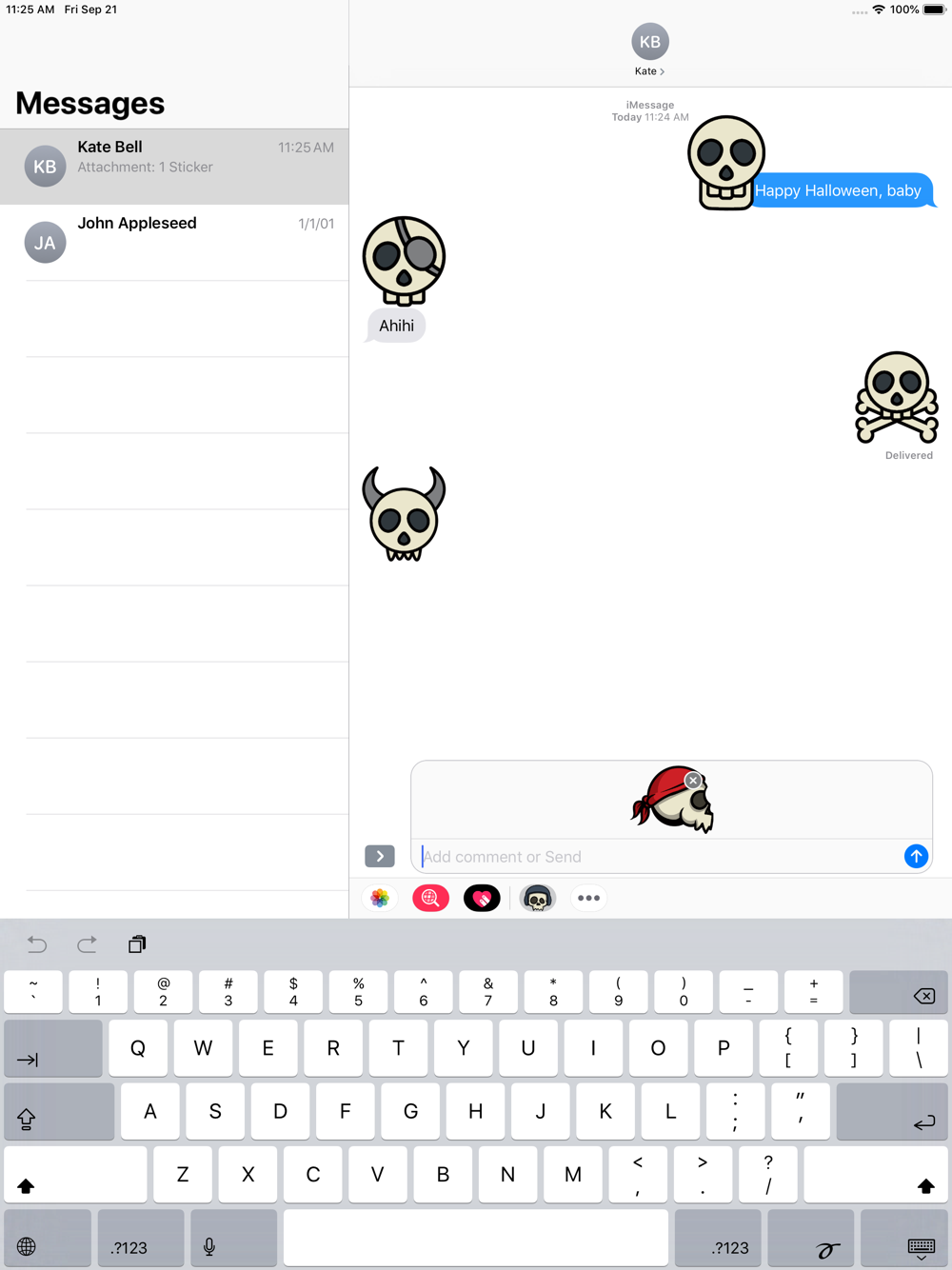Screen dimensions: 952x1270
Task: Tap the KB avatar in conversation header
Action: click(650, 42)
